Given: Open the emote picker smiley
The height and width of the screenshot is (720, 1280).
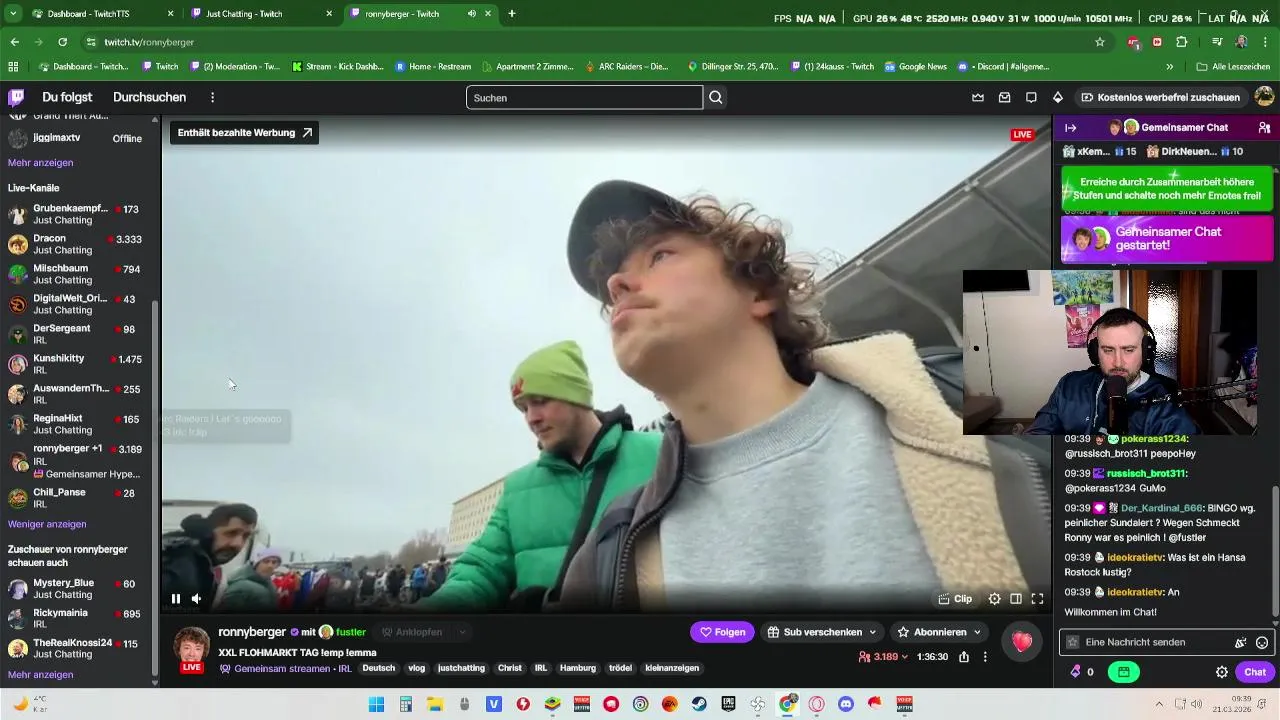Looking at the screenshot, I should 1262,642.
